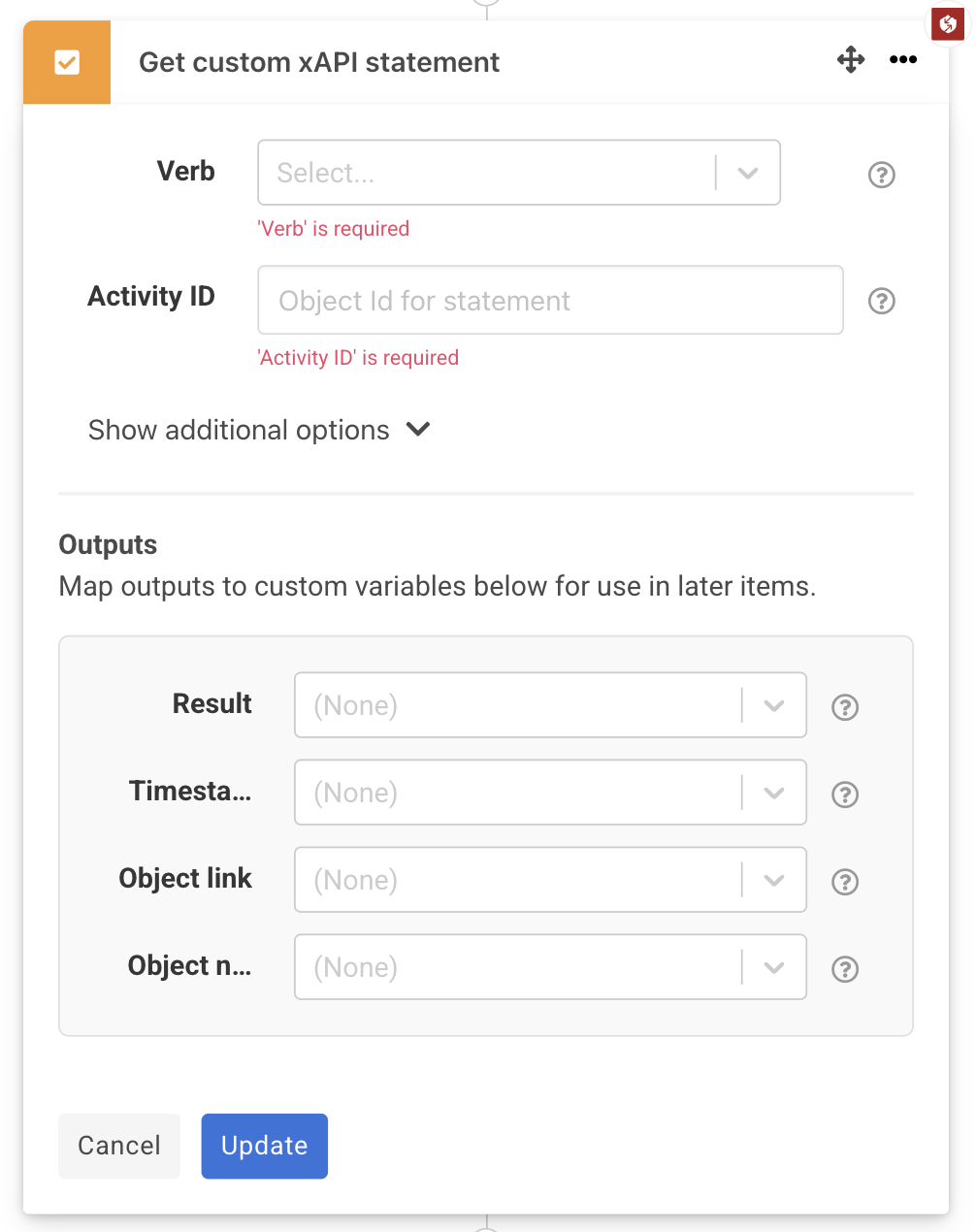The height and width of the screenshot is (1232, 976).
Task: Click the red app badge in top corner
Action: click(946, 24)
